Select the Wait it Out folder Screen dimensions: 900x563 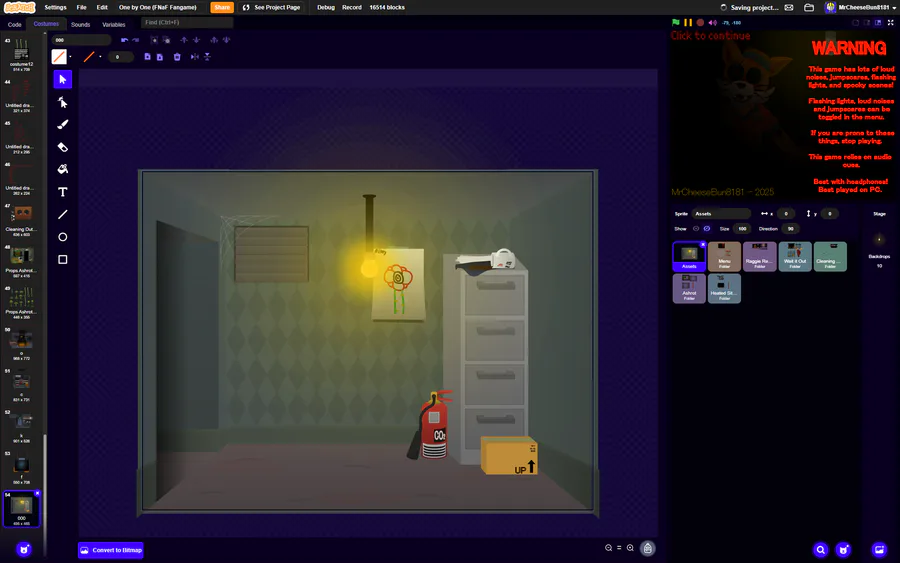tap(795, 256)
